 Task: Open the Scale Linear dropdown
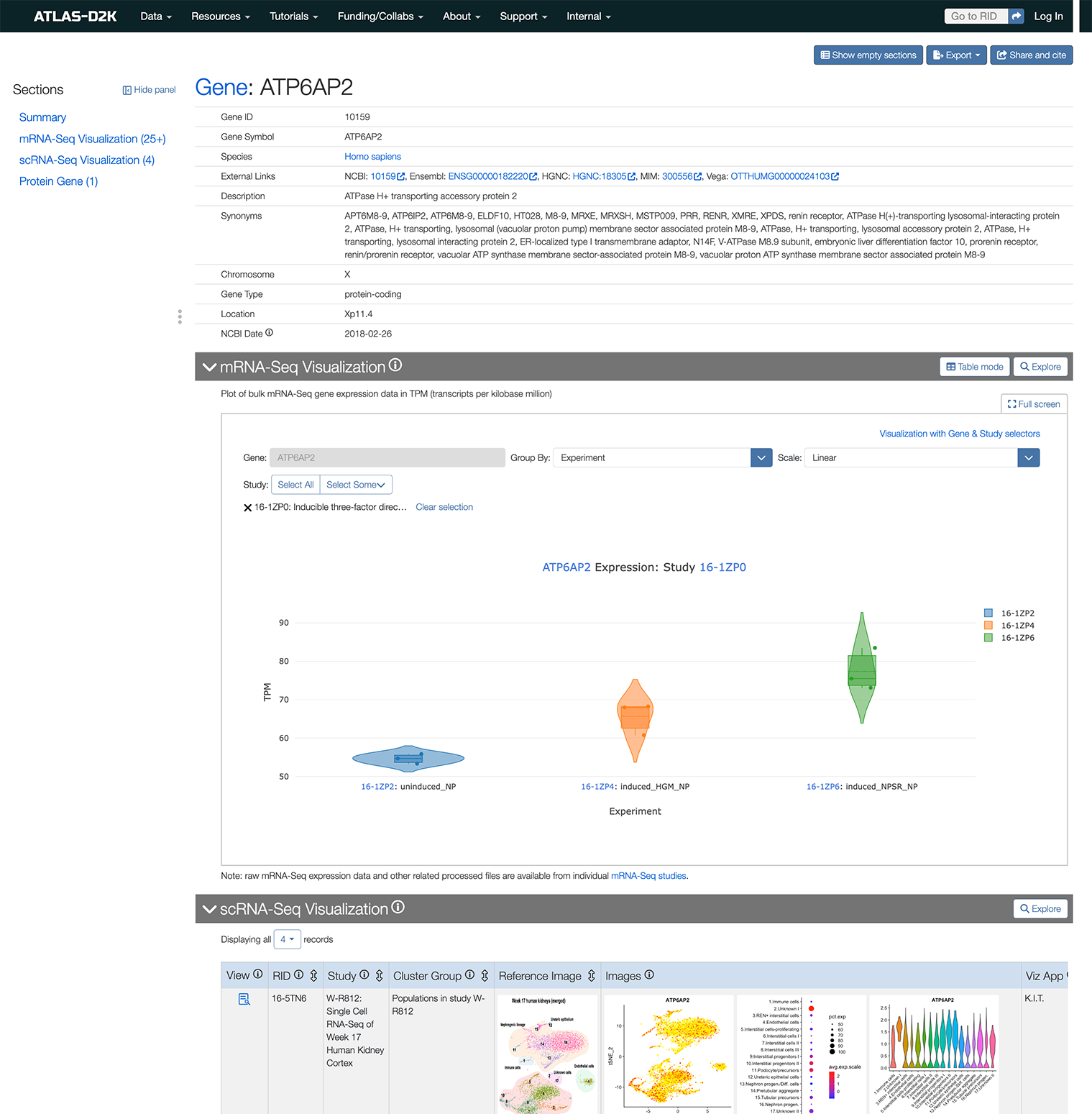point(922,458)
